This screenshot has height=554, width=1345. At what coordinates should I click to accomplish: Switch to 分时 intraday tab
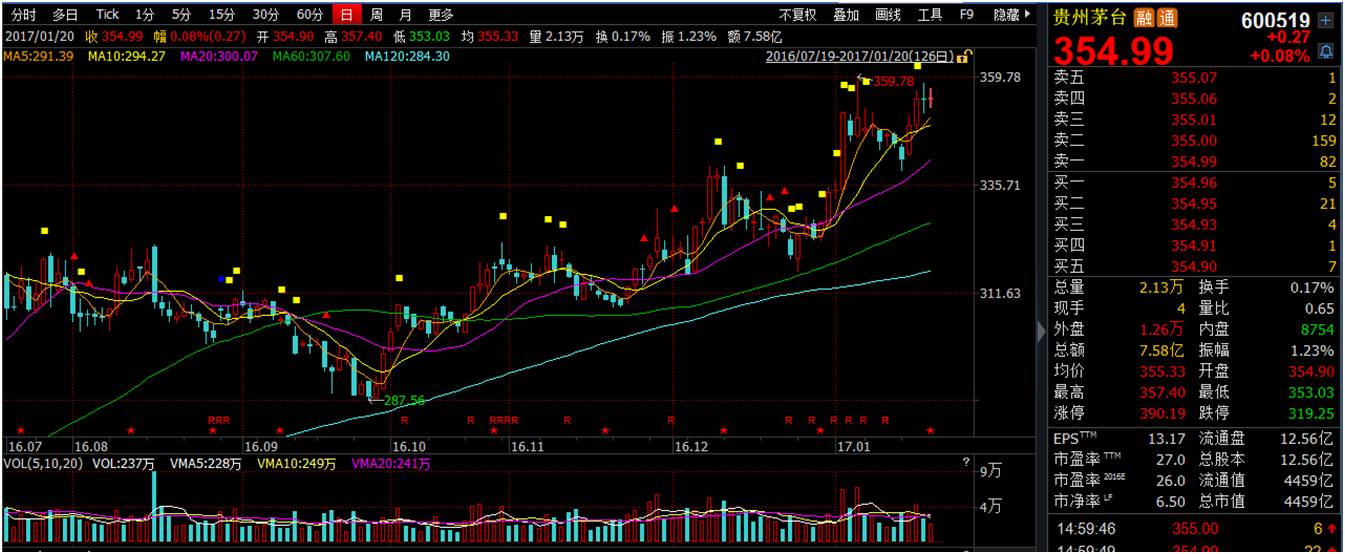(x=23, y=15)
